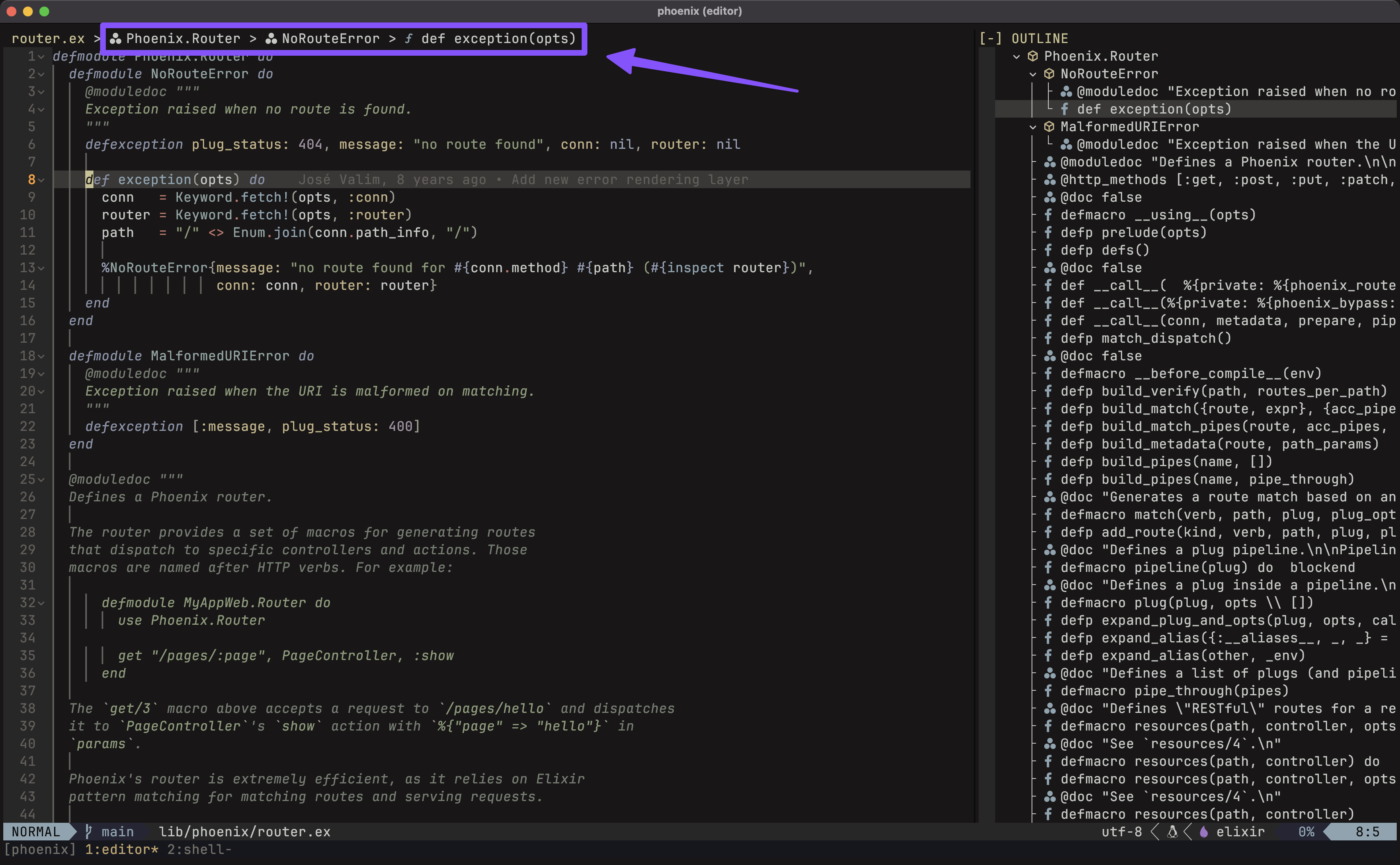Click Phoenix.Router in the breadcrumb bar
Image resolution: width=1400 pixels, height=865 pixels.
pos(183,39)
